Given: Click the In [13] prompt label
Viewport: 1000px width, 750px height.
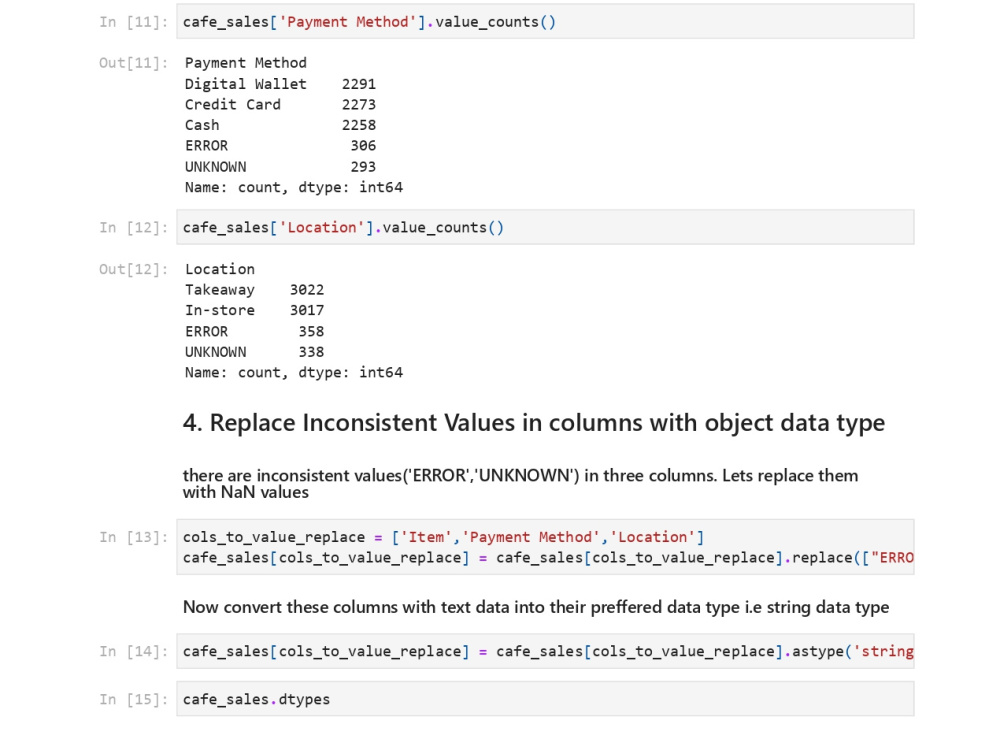Looking at the screenshot, I should pyautogui.click(x=133, y=537).
